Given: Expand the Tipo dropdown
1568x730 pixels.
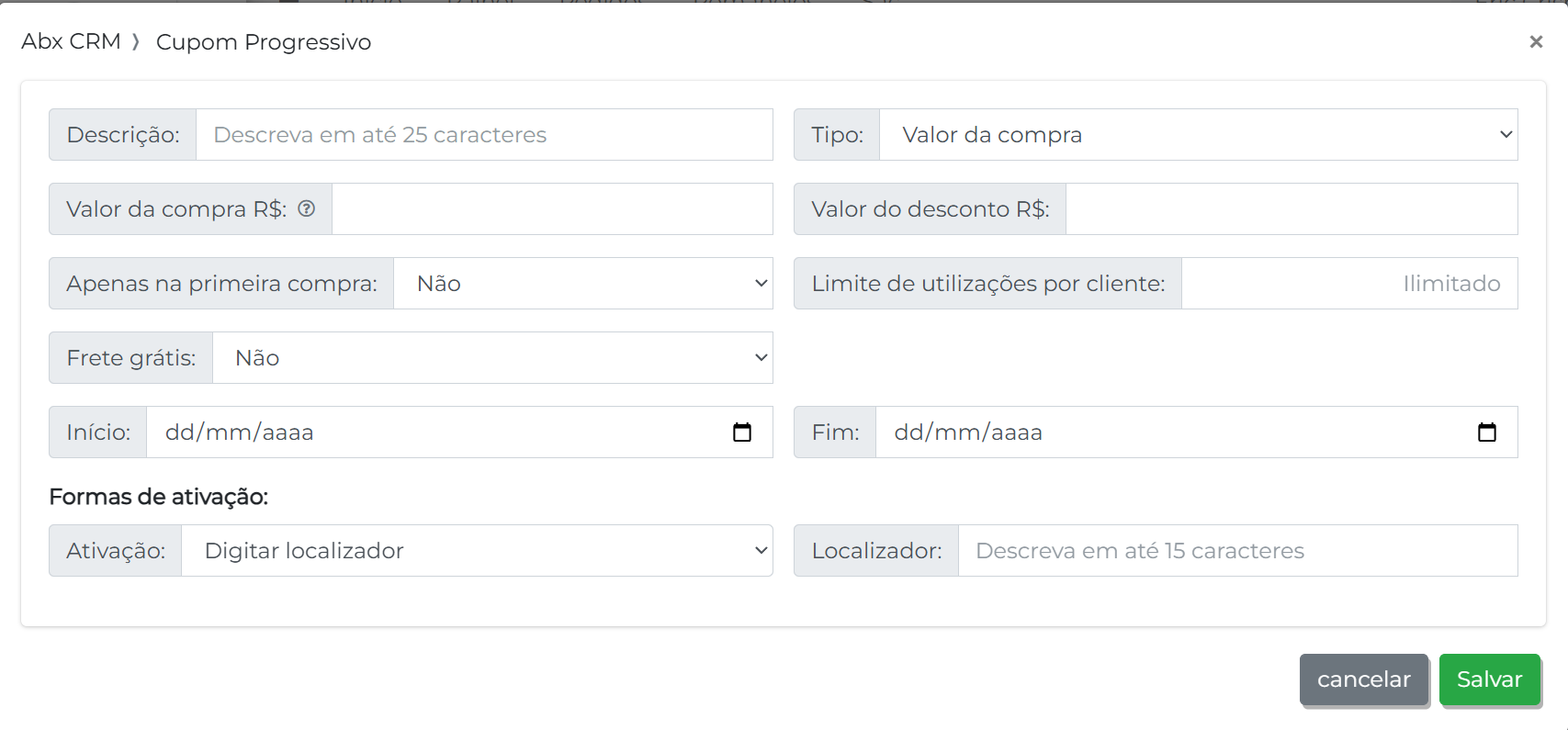Looking at the screenshot, I should (1198, 135).
